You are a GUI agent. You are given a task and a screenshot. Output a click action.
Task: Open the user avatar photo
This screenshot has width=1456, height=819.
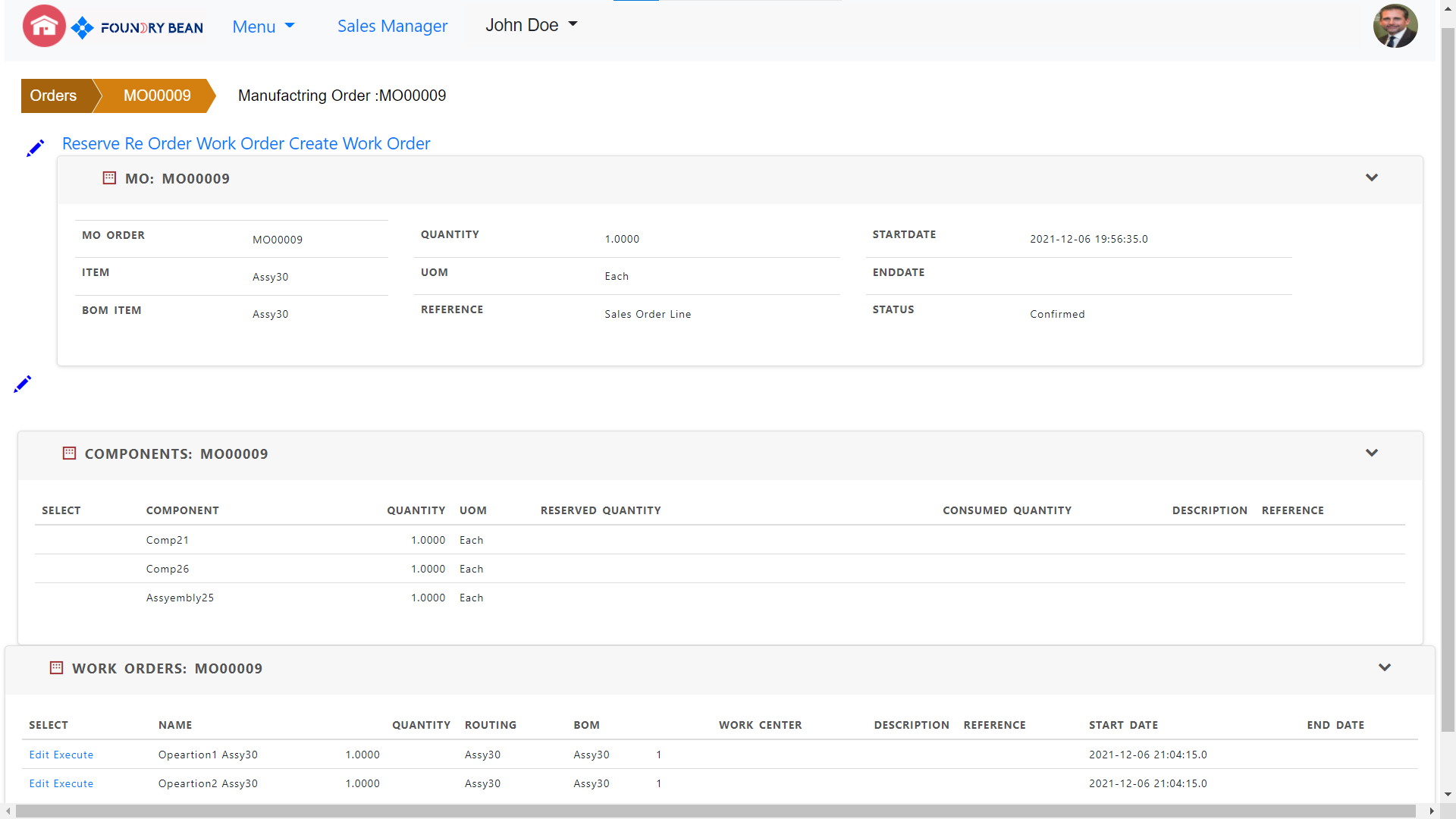[x=1395, y=26]
